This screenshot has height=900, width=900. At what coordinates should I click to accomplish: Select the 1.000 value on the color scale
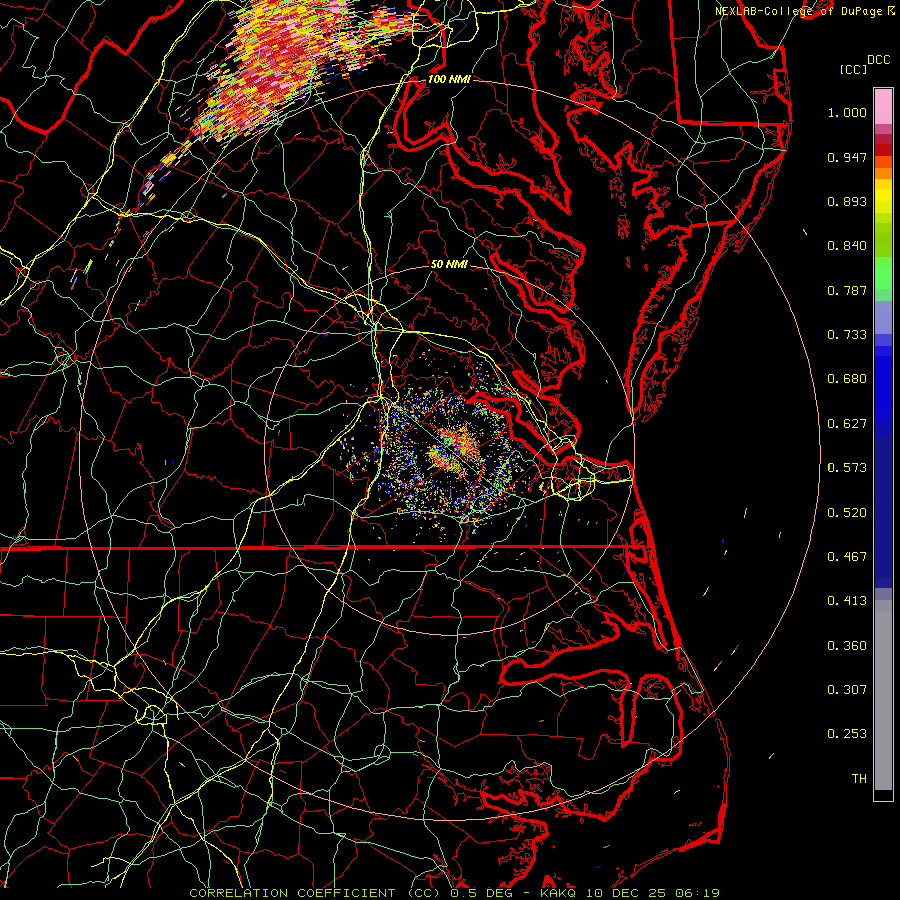847,112
